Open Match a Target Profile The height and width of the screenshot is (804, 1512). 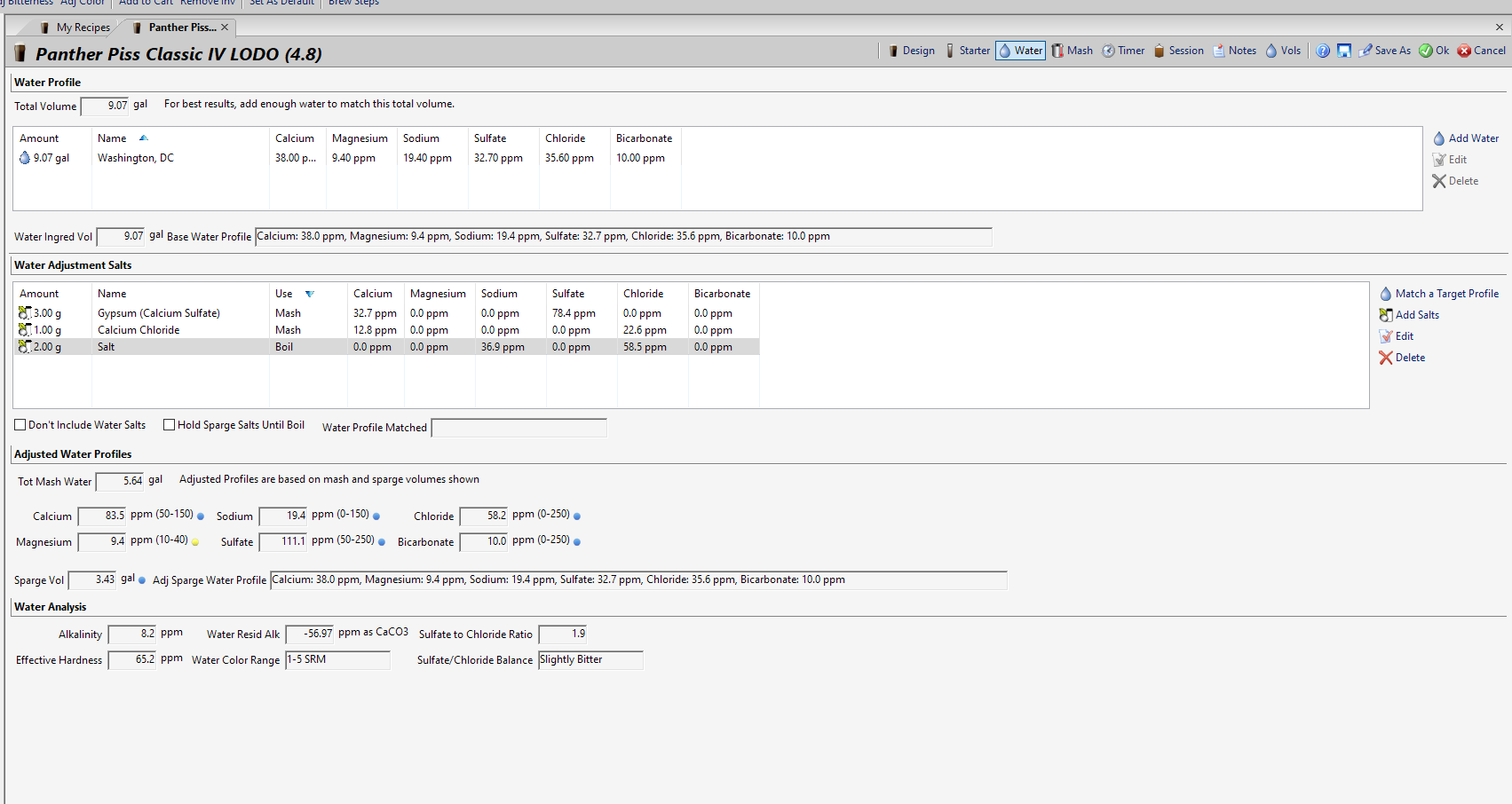tap(1439, 294)
